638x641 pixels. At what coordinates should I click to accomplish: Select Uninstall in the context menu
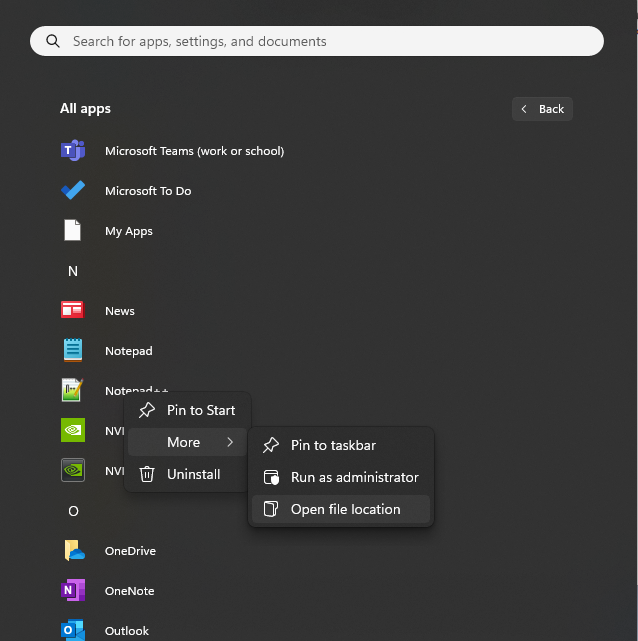187,474
